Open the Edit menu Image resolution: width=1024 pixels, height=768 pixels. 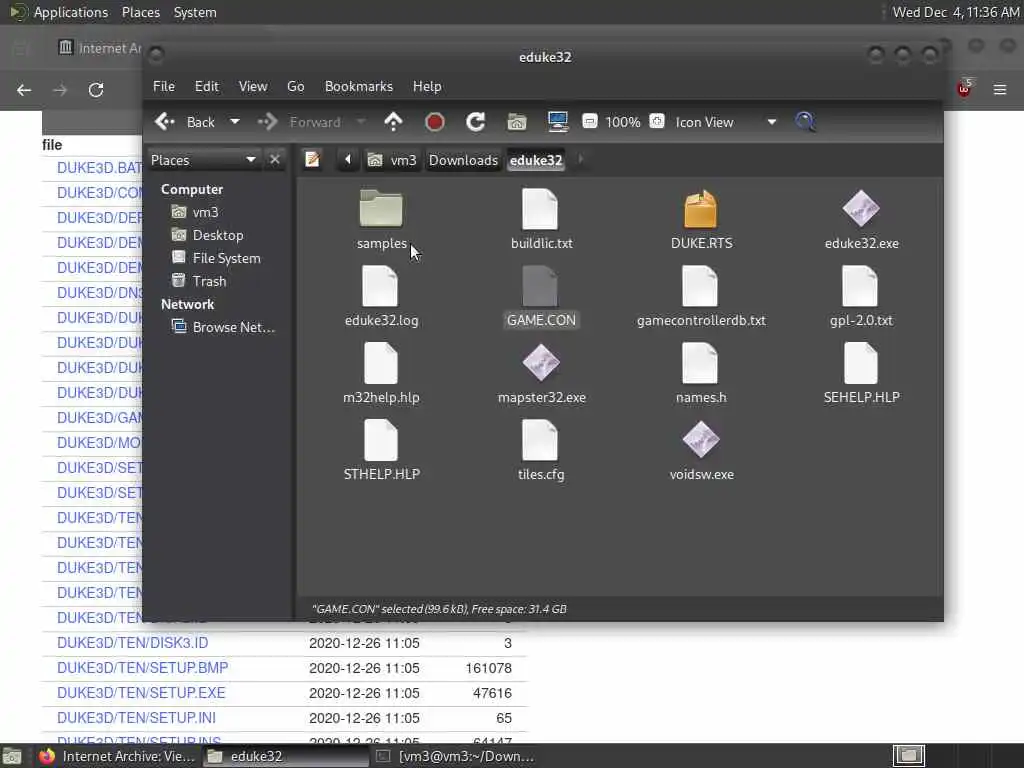tap(206, 86)
